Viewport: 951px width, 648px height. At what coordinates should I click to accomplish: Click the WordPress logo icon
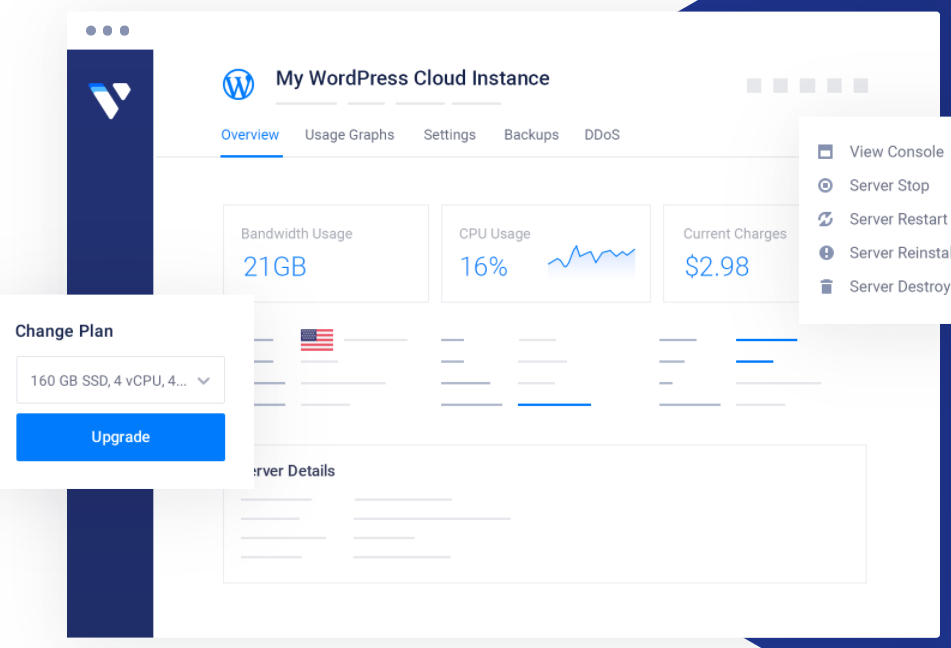tap(238, 84)
